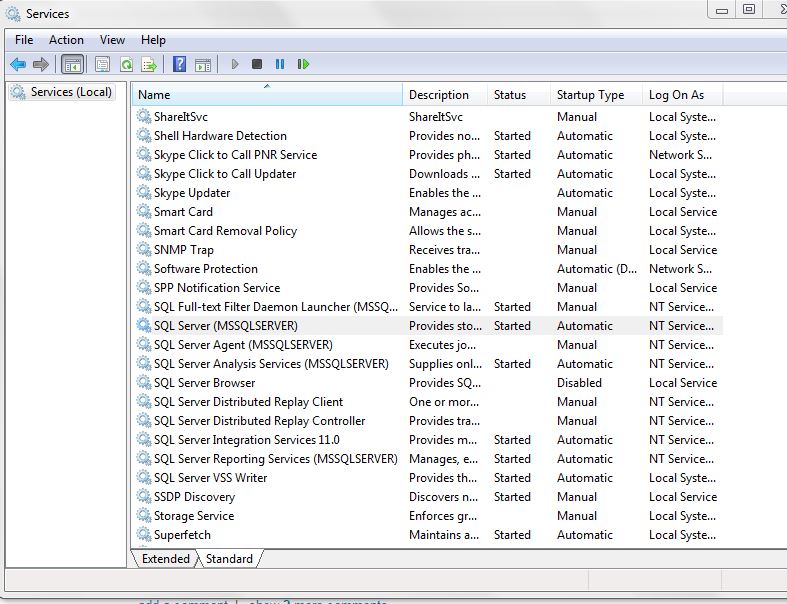The width and height of the screenshot is (787, 604).
Task: Sort by the Status column header
Action: pyautogui.click(x=519, y=95)
